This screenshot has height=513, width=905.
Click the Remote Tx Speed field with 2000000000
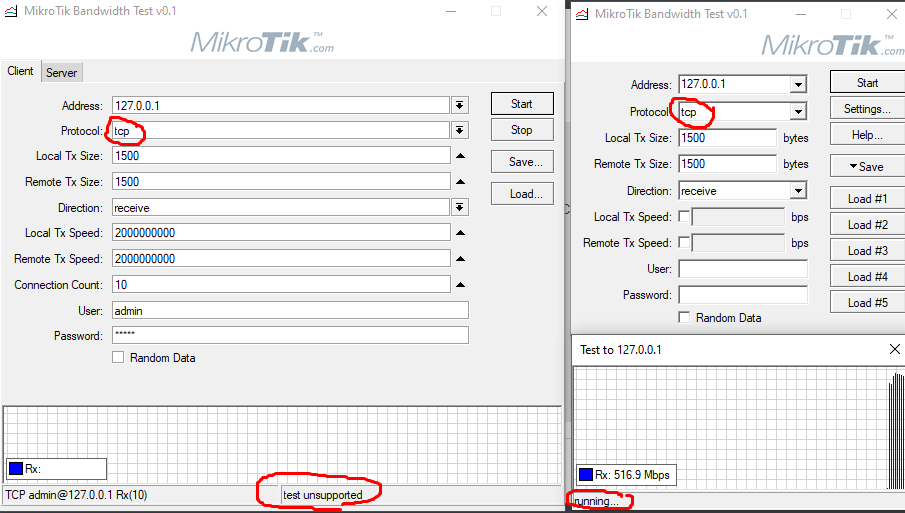click(281, 258)
